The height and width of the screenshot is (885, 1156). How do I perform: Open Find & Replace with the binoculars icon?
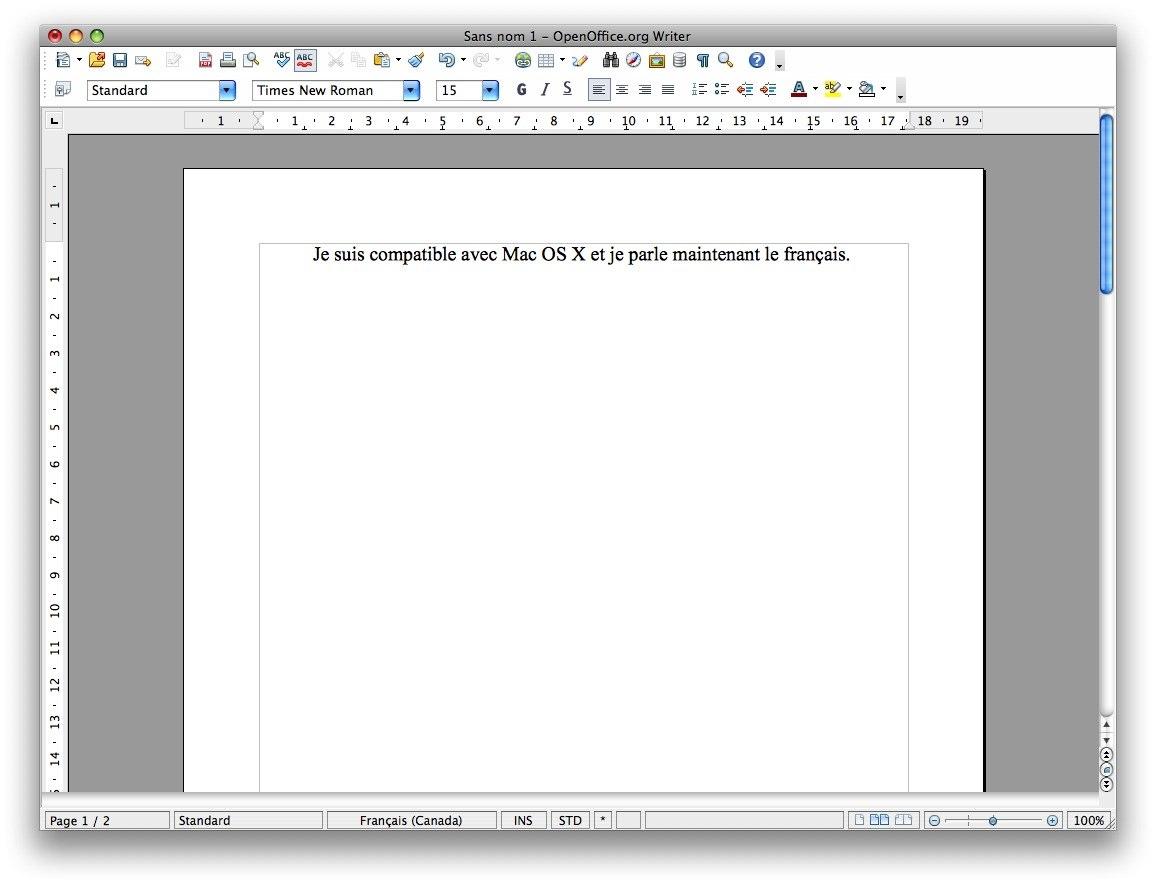tap(610, 60)
